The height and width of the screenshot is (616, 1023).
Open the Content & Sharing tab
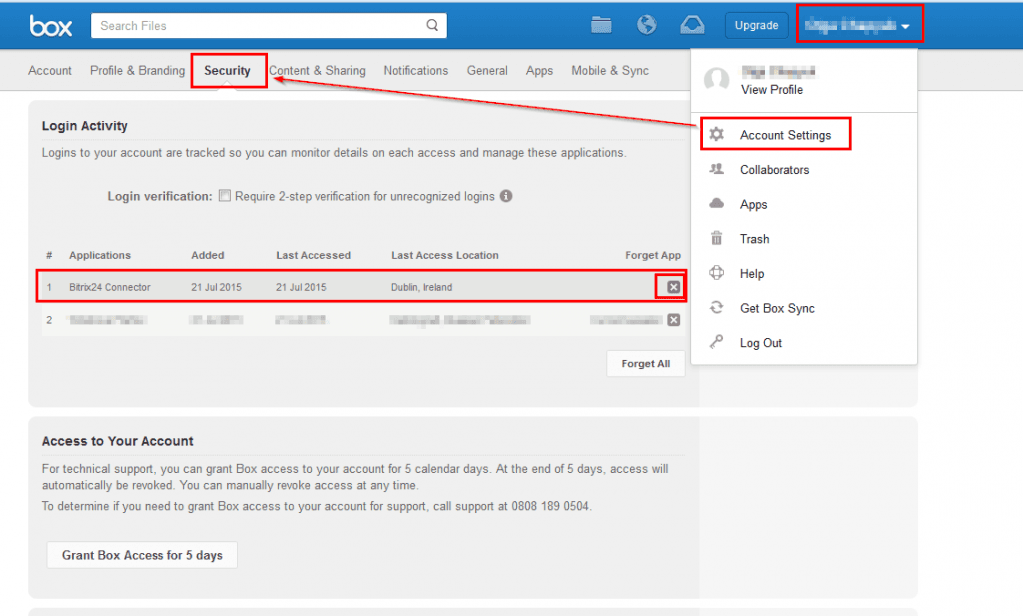pyautogui.click(x=317, y=71)
